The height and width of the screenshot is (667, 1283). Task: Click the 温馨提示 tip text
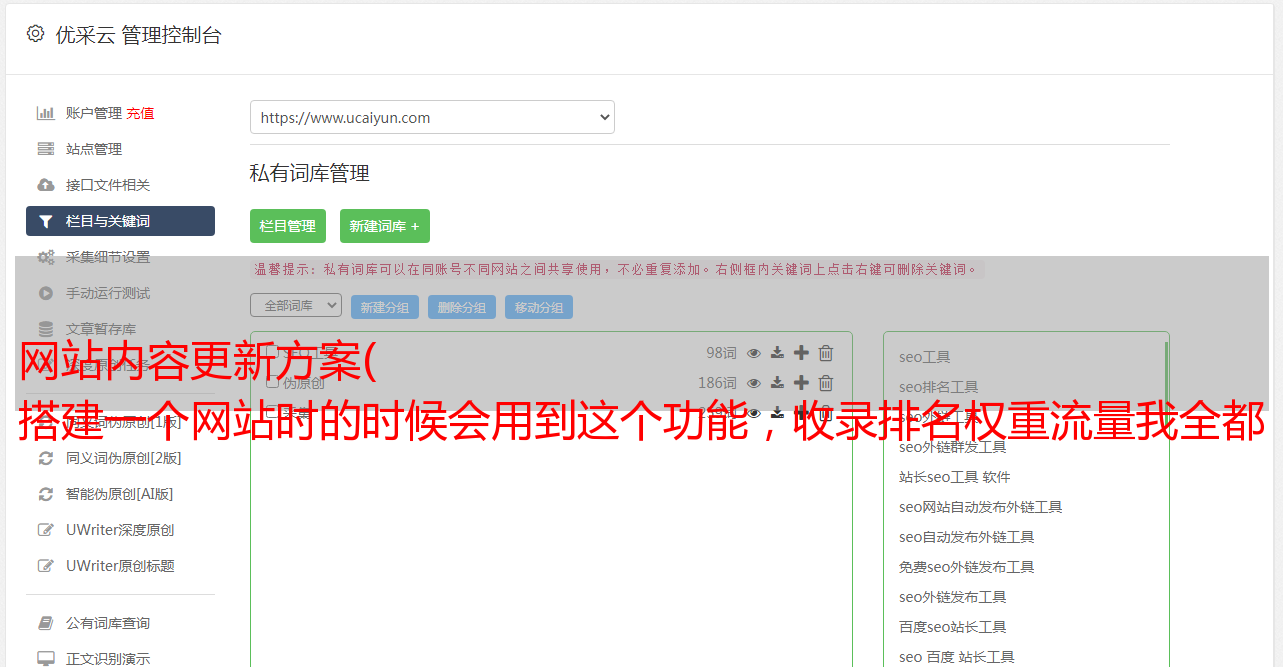[615, 269]
